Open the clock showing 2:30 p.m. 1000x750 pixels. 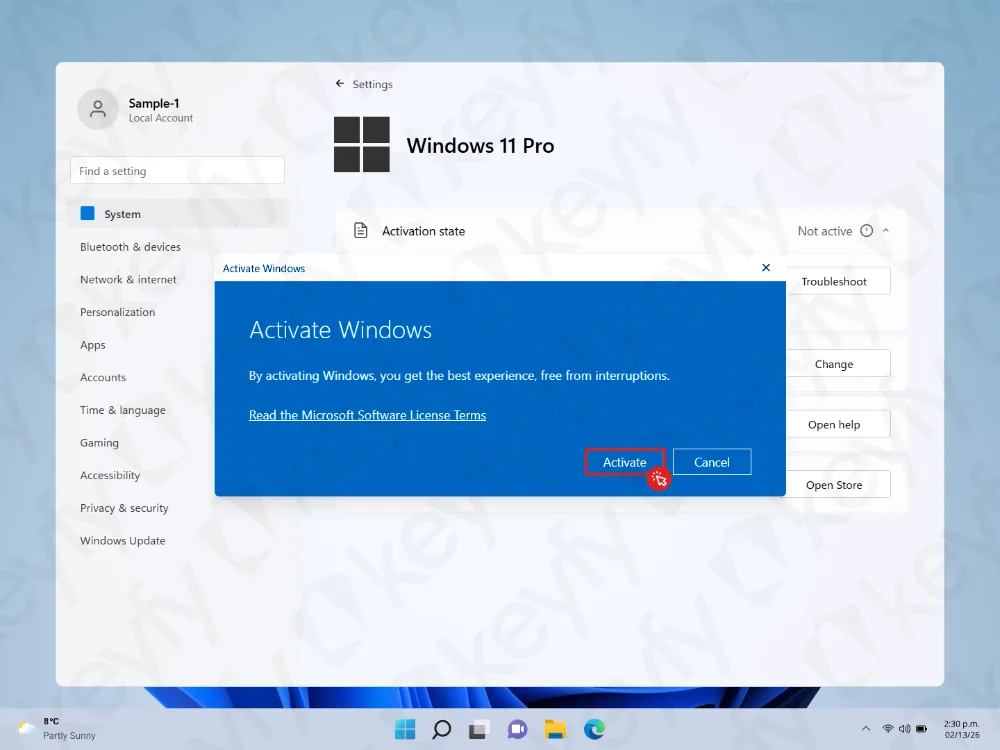point(961,729)
